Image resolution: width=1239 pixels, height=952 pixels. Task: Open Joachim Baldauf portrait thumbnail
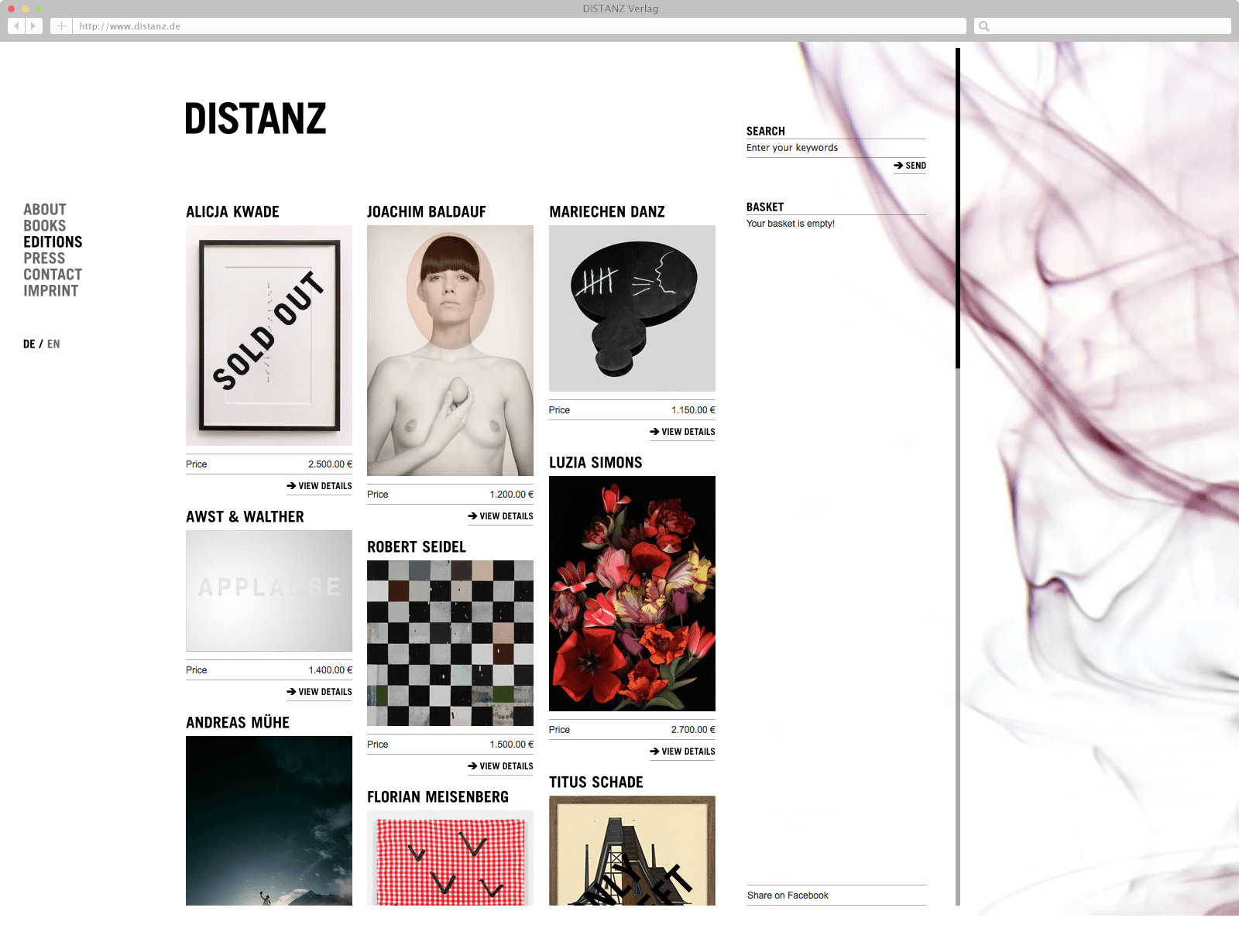click(x=450, y=351)
